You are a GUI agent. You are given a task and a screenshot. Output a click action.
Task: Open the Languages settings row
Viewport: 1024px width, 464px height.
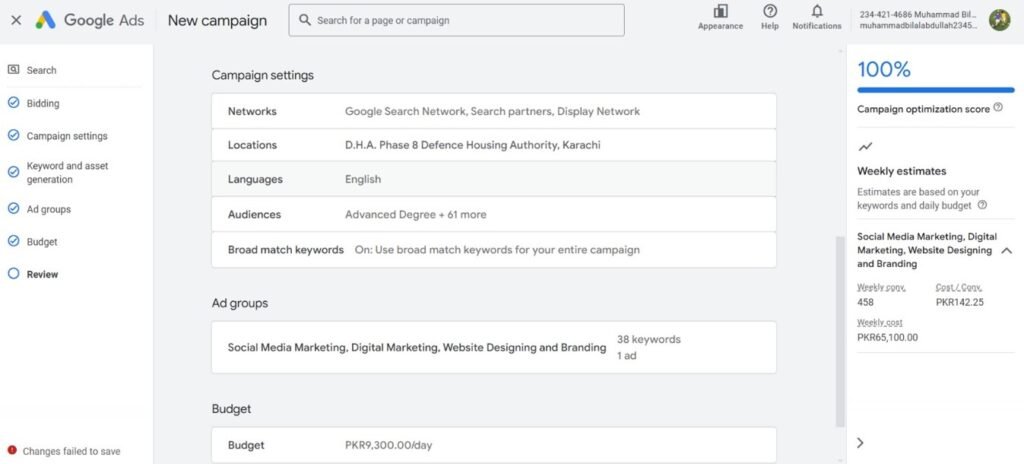tap(494, 179)
